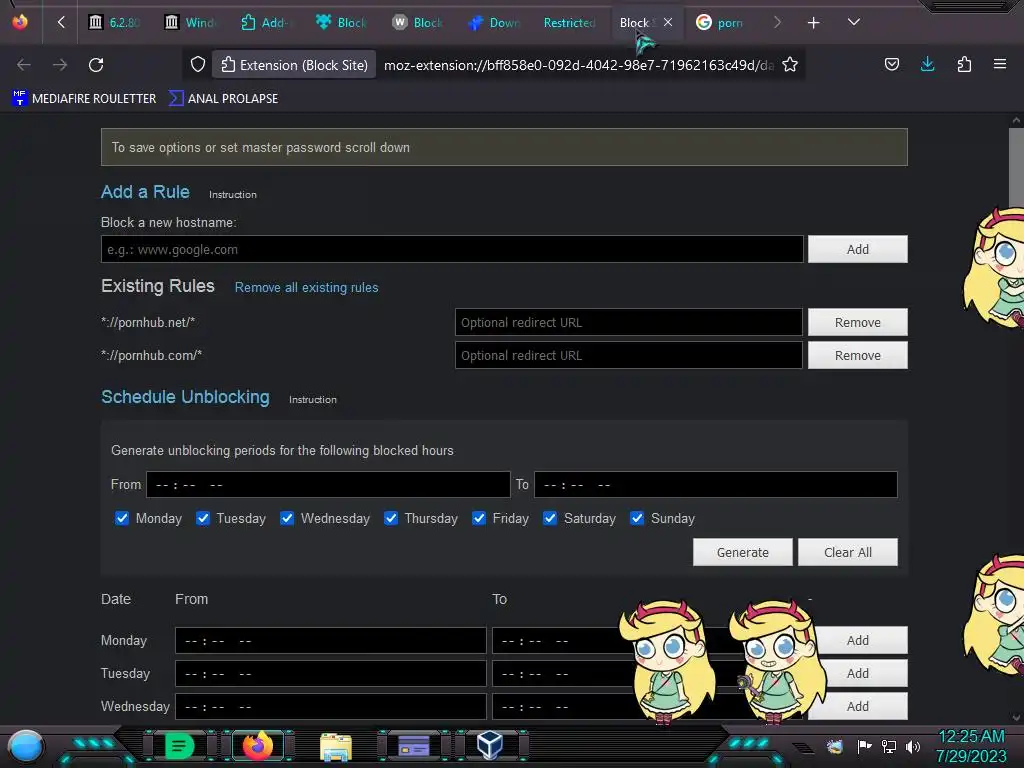1024x768 pixels.
Task: Go back to previous page
Action: click(24, 65)
